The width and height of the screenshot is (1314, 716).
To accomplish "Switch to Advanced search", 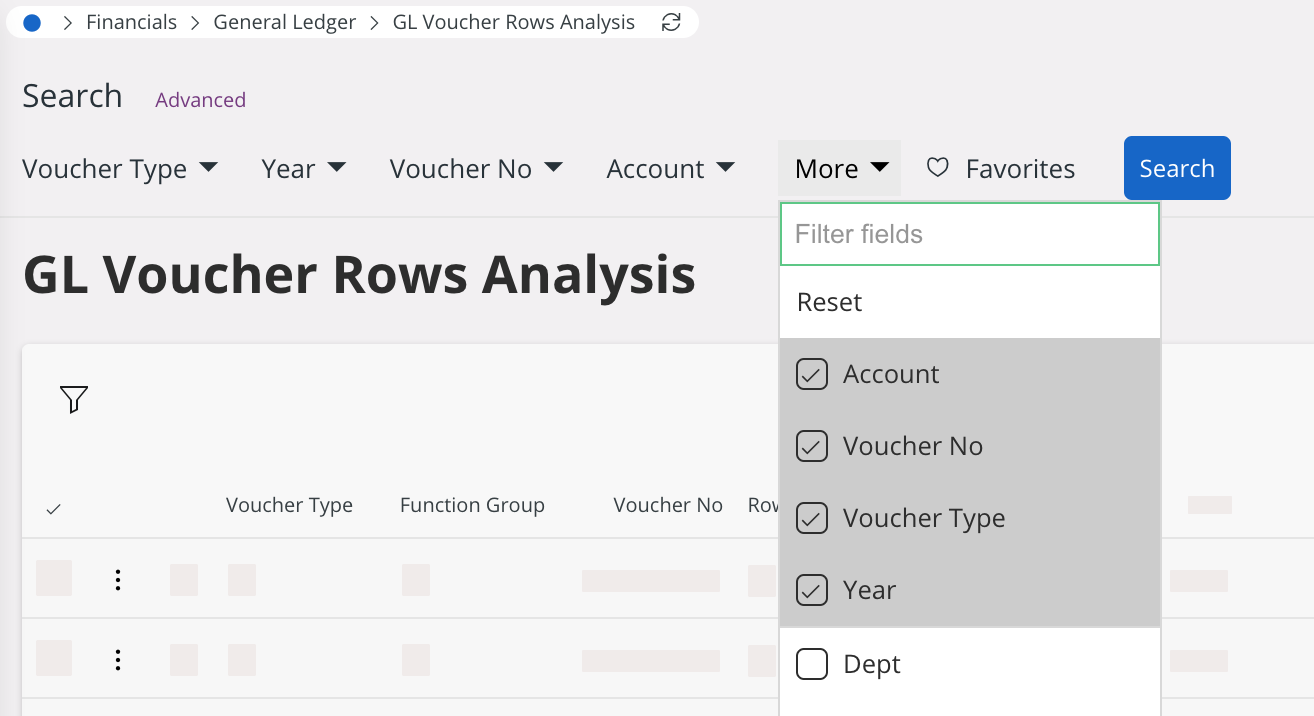I will (x=200, y=100).
